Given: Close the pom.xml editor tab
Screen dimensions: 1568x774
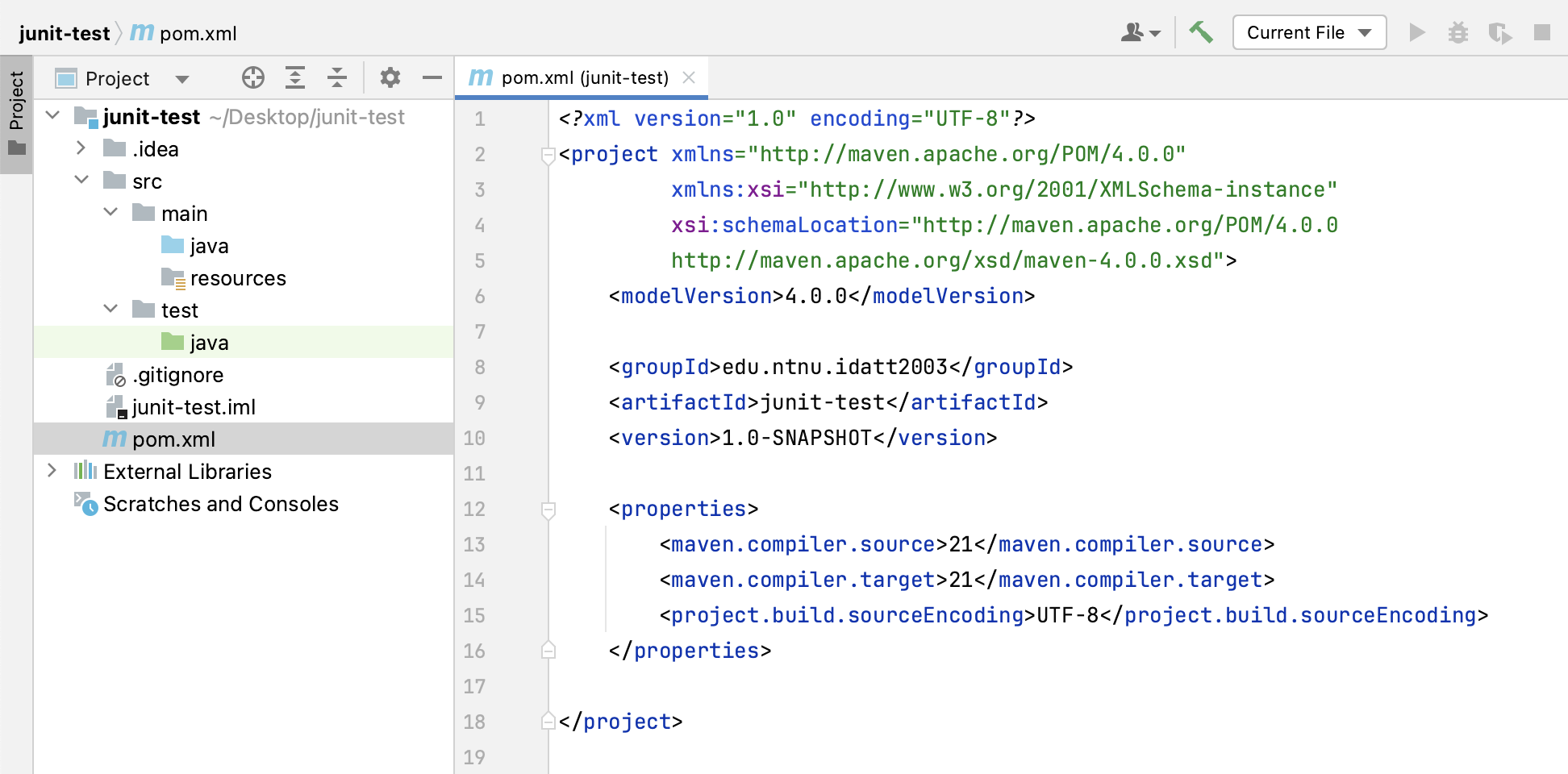Looking at the screenshot, I should [689, 77].
